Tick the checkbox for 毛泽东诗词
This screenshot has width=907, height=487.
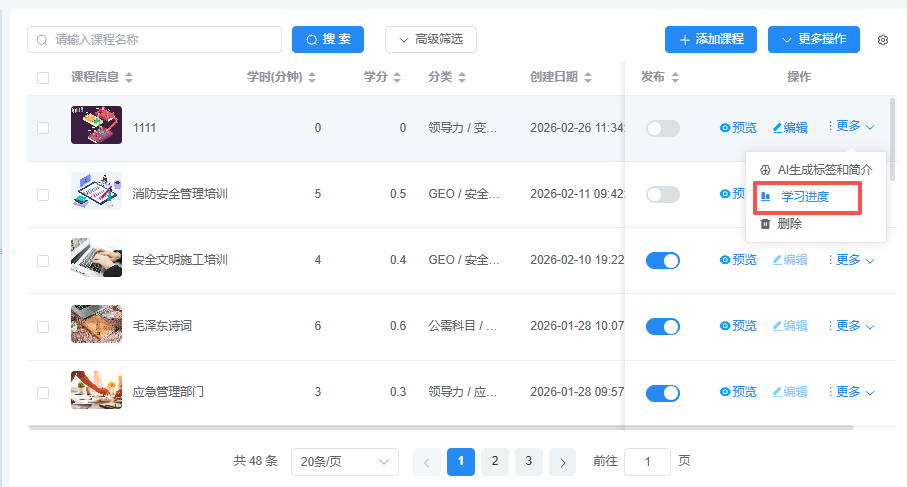pyautogui.click(x=43, y=327)
